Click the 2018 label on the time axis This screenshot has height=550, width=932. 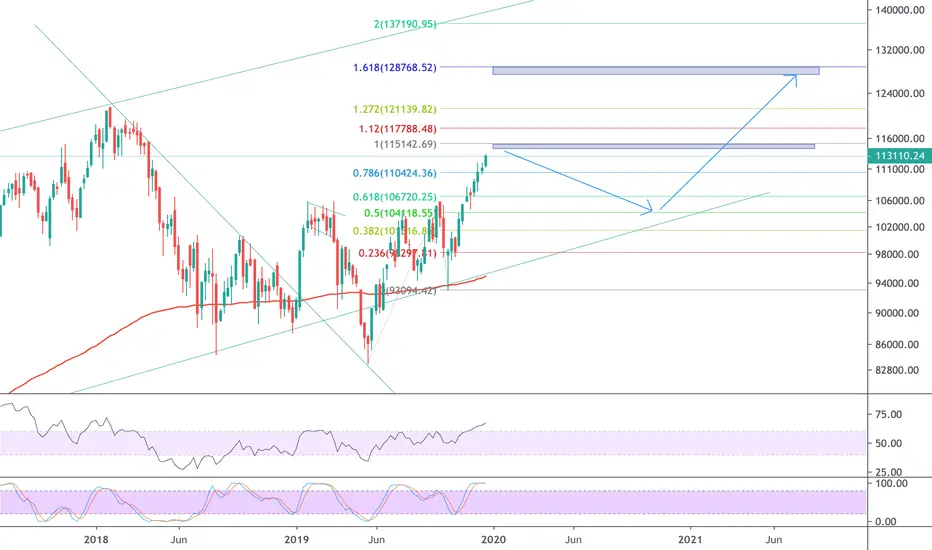96,540
